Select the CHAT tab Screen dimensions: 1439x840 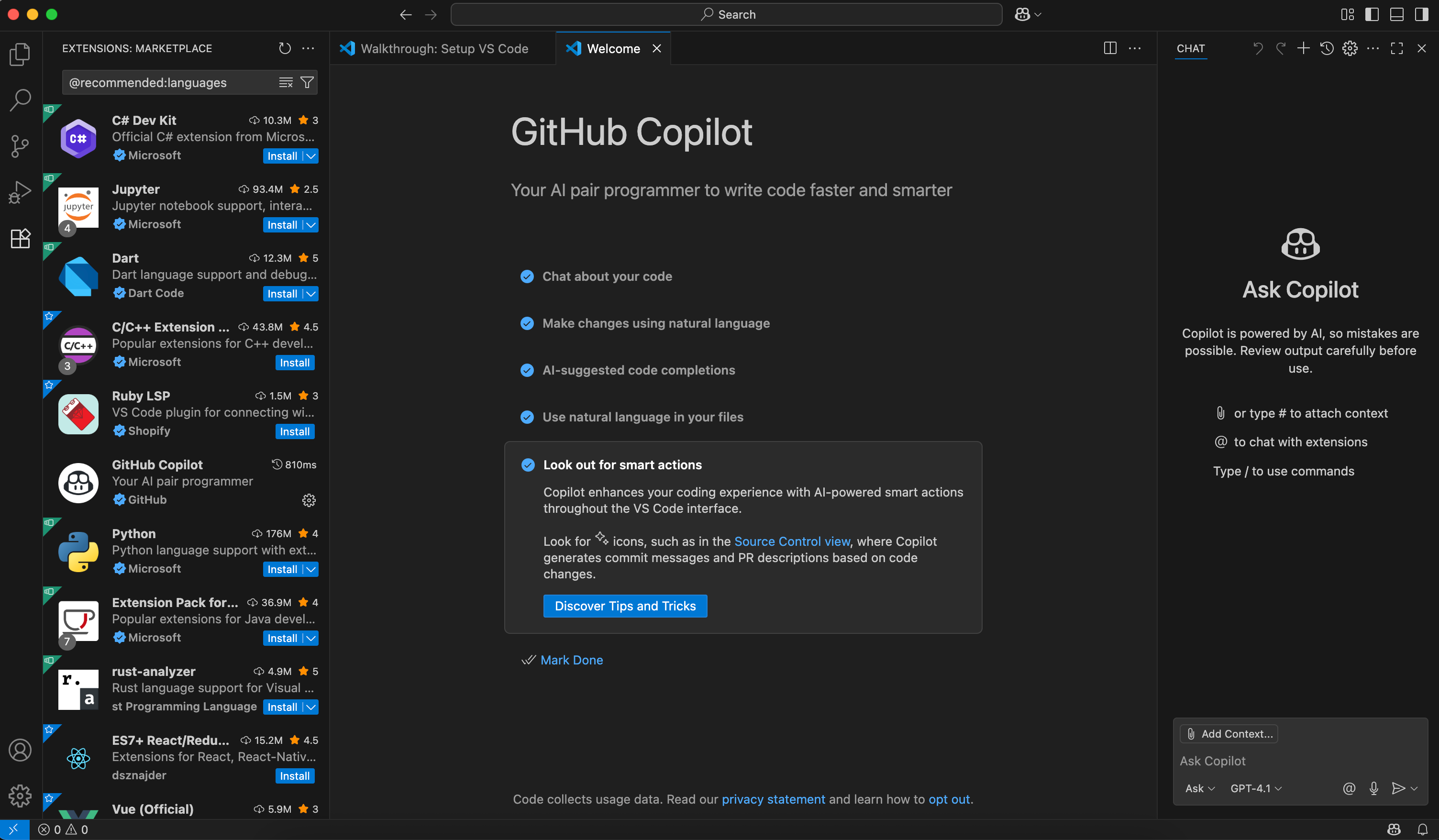1190,48
